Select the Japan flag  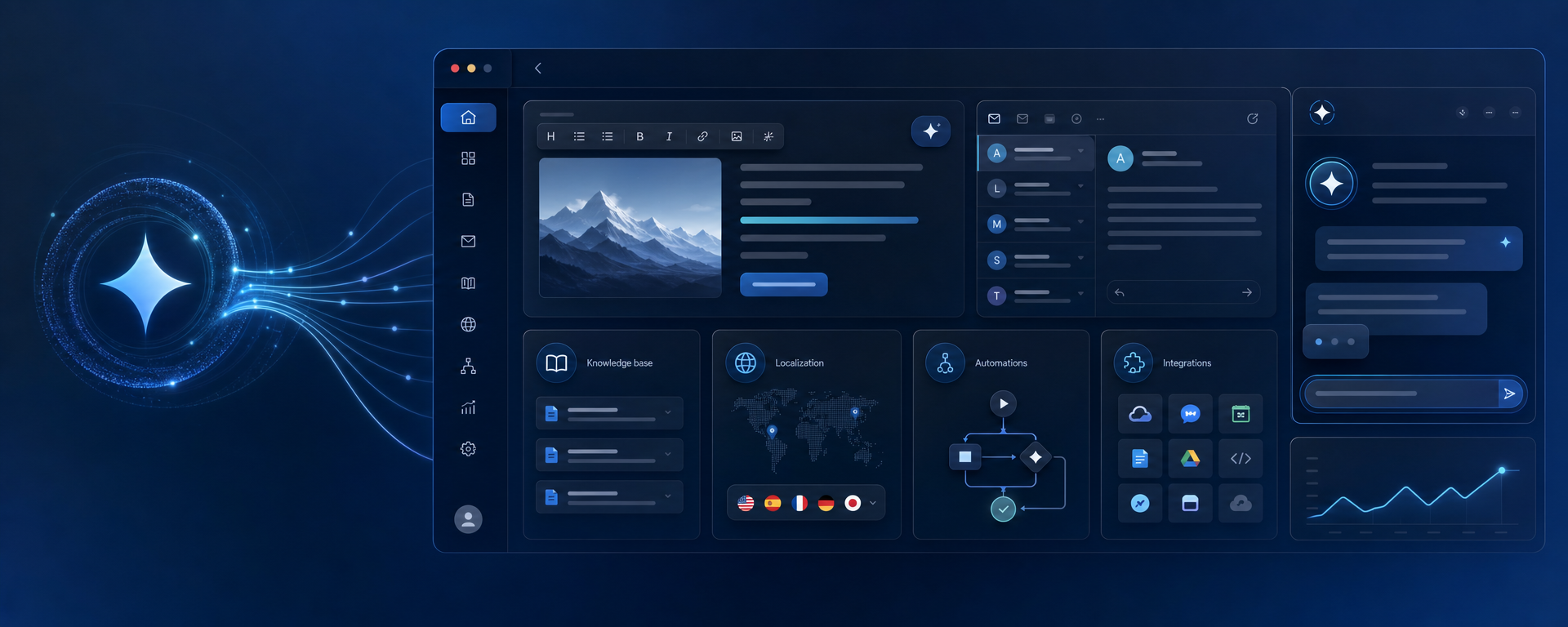(853, 504)
